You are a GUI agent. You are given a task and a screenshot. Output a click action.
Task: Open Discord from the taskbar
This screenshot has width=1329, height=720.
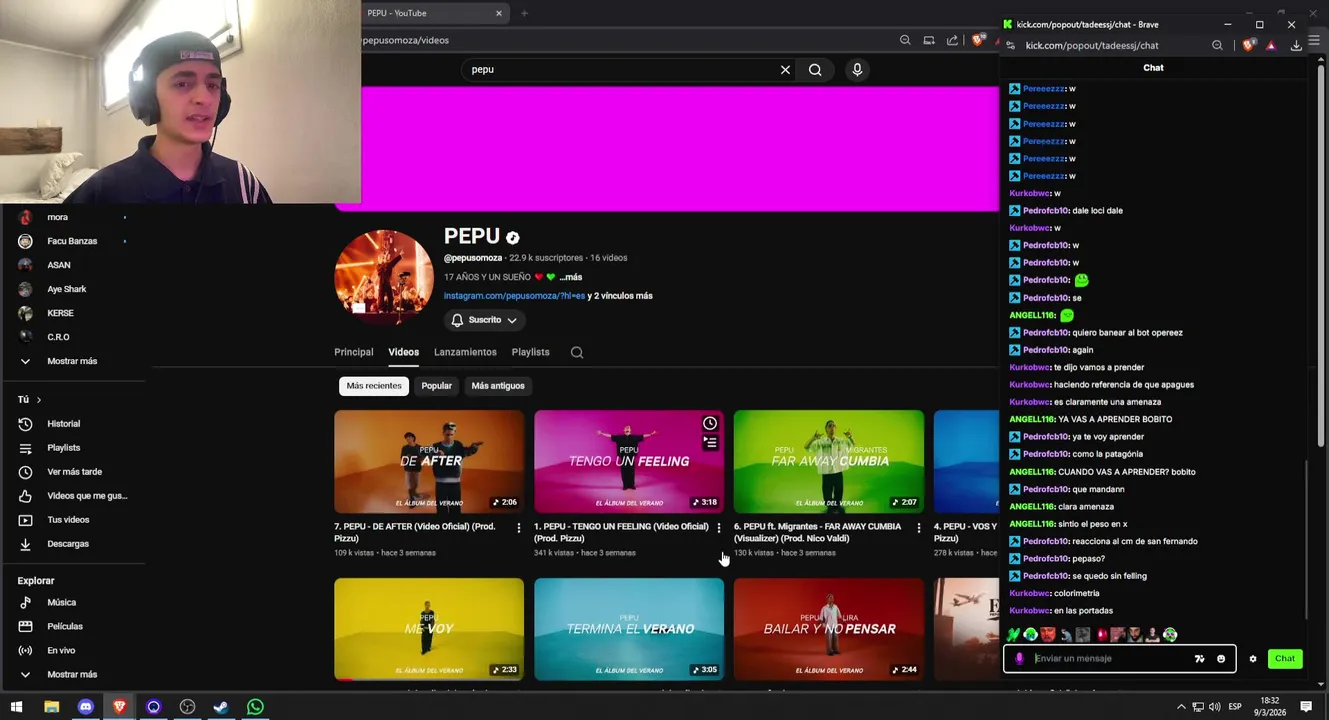click(x=85, y=707)
